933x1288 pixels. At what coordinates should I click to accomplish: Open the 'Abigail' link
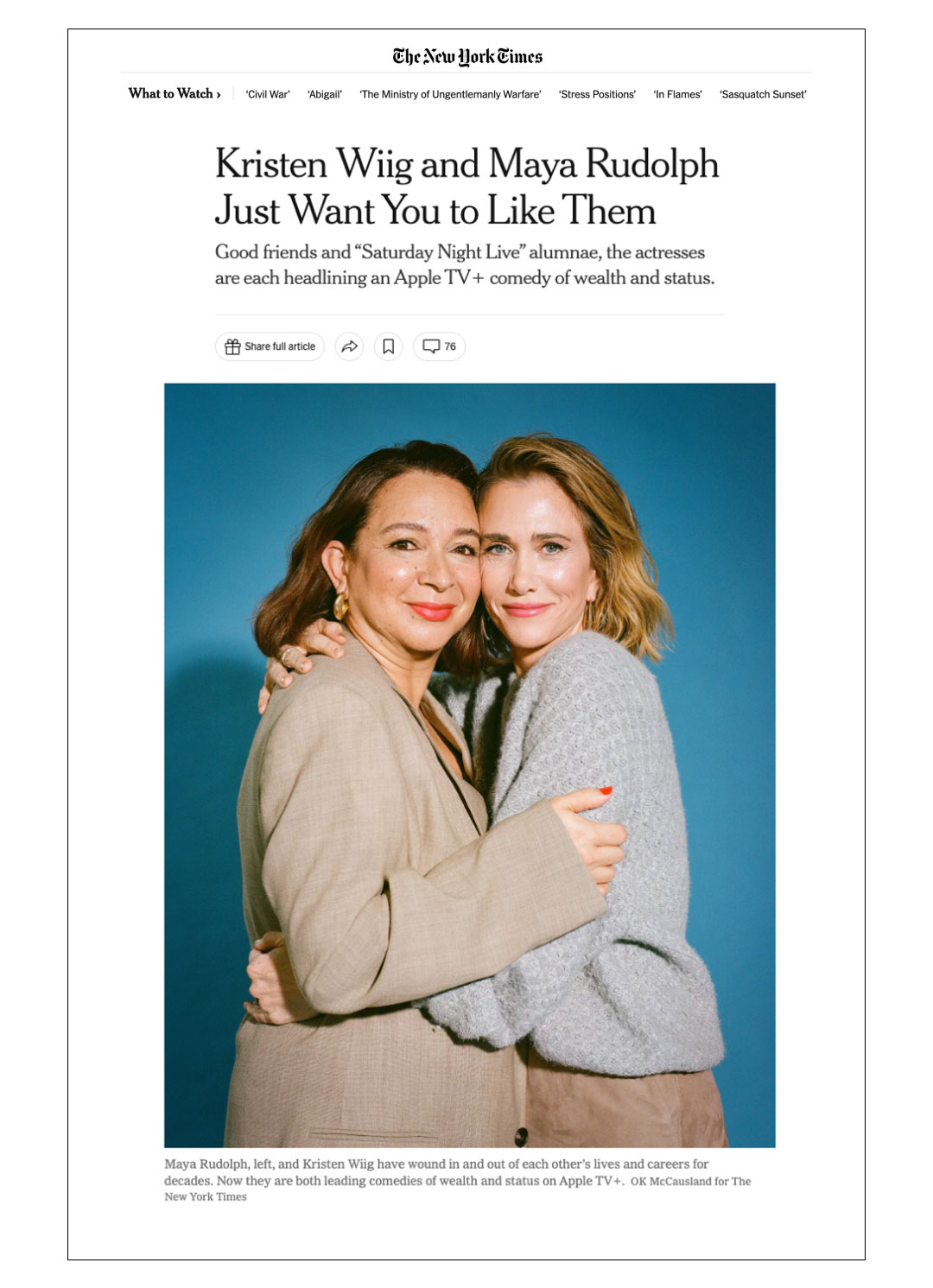(325, 94)
